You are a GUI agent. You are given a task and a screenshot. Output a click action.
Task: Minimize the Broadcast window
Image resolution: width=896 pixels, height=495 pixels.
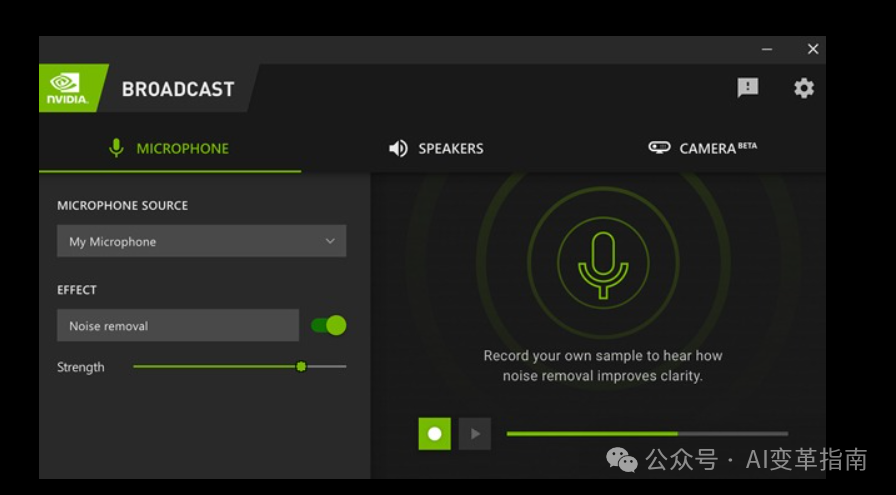point(767,50)
